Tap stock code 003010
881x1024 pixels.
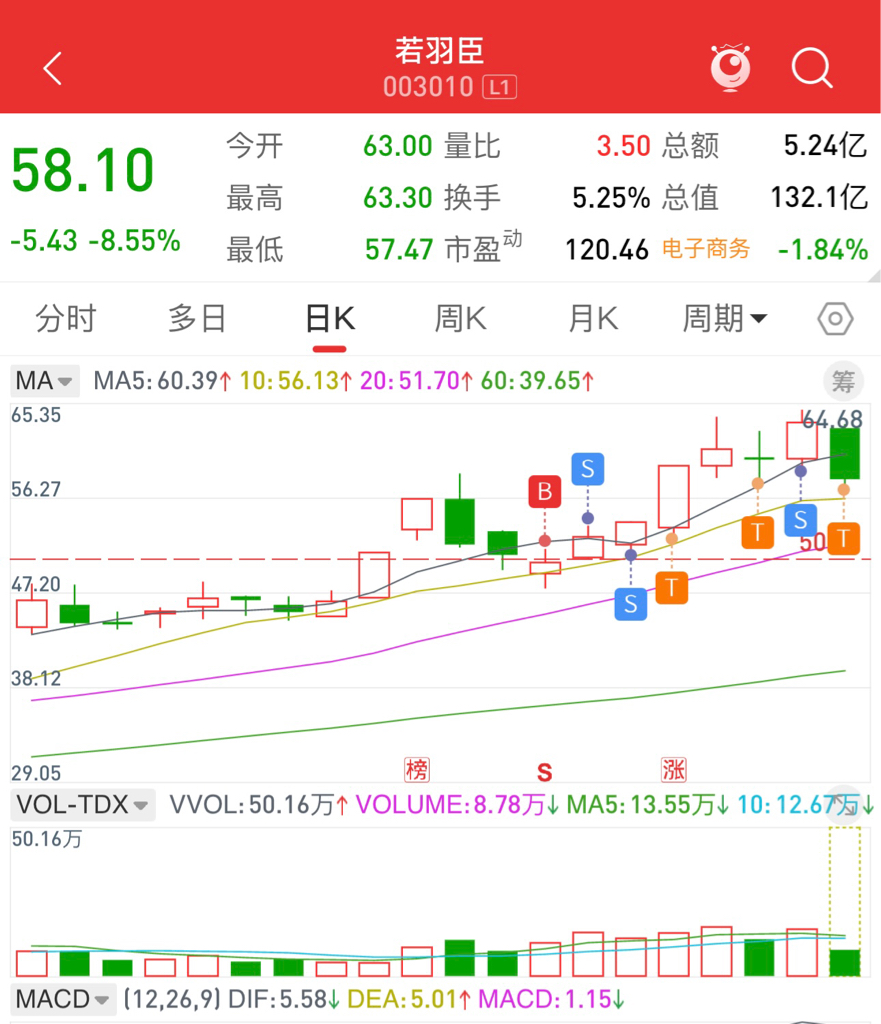tap(428, 88)
